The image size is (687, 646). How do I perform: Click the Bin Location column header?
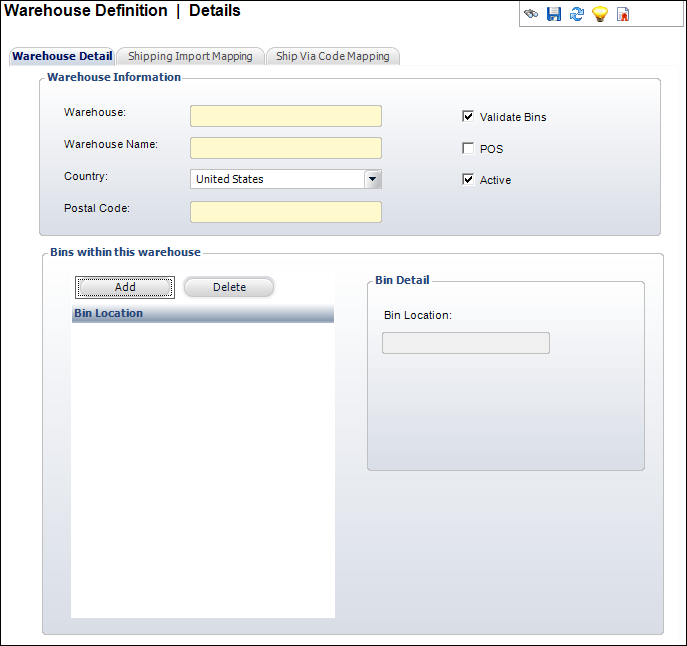click(202, 314)
